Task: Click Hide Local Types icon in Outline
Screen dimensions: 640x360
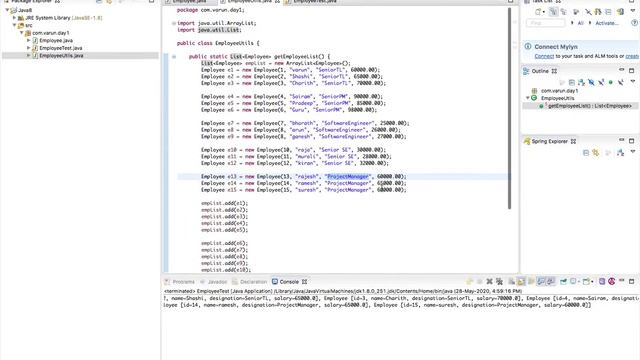Action: tap(621, 82)
